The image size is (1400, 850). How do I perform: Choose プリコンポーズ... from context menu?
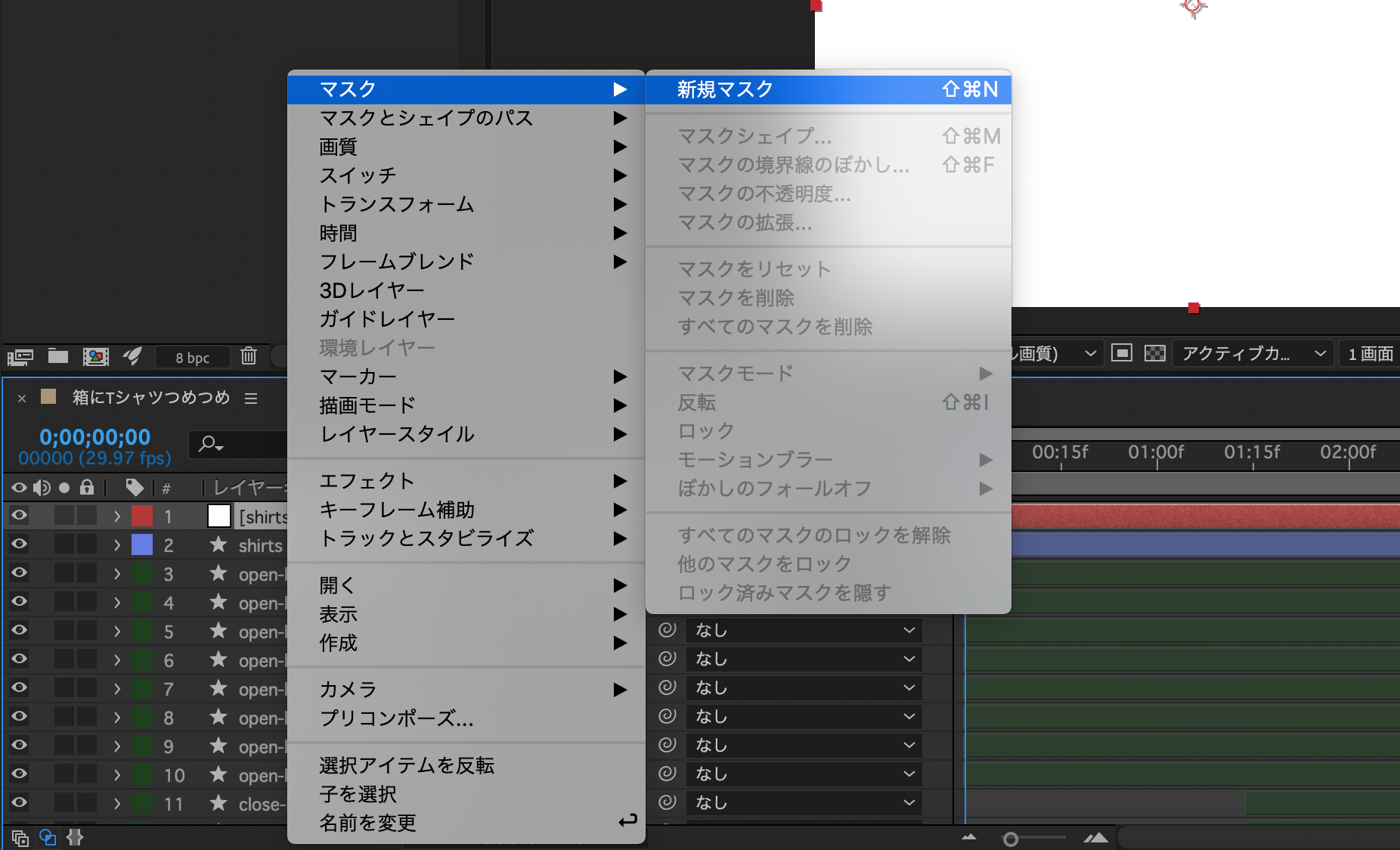click(x=466, y=718)
